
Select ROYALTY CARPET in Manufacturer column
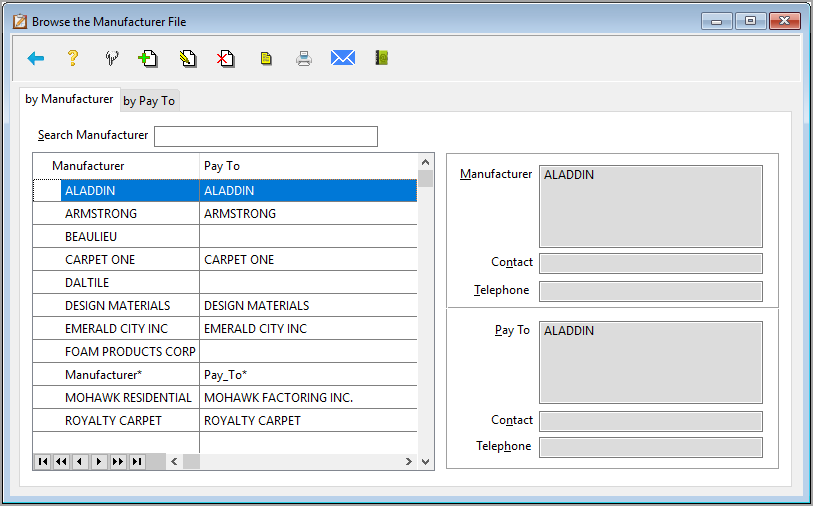pyautogui.click(x=113, y=420)
